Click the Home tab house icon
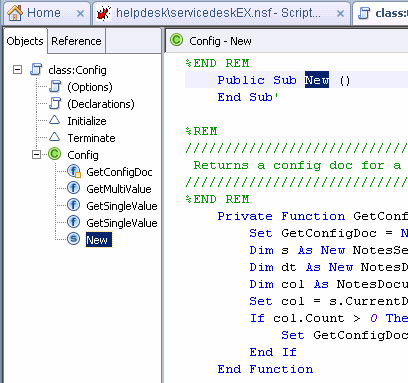Viewport: 408px width, 383px height. click(x=15, y=13)
